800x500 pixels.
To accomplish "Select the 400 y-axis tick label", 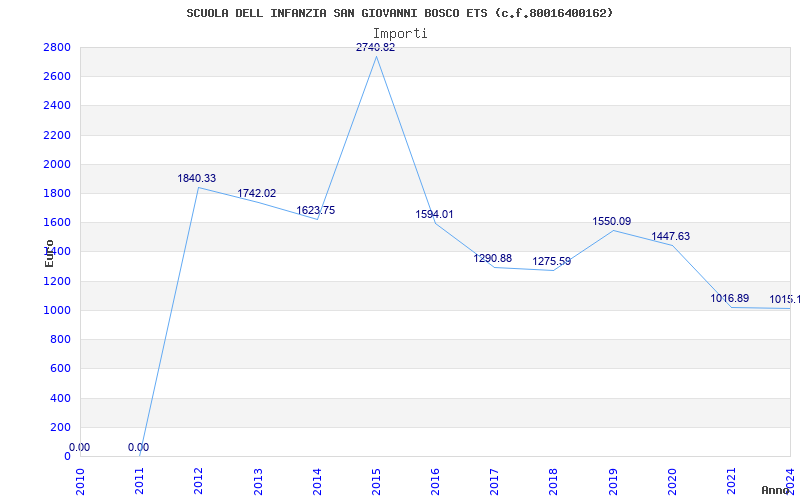I will point(60,398).
